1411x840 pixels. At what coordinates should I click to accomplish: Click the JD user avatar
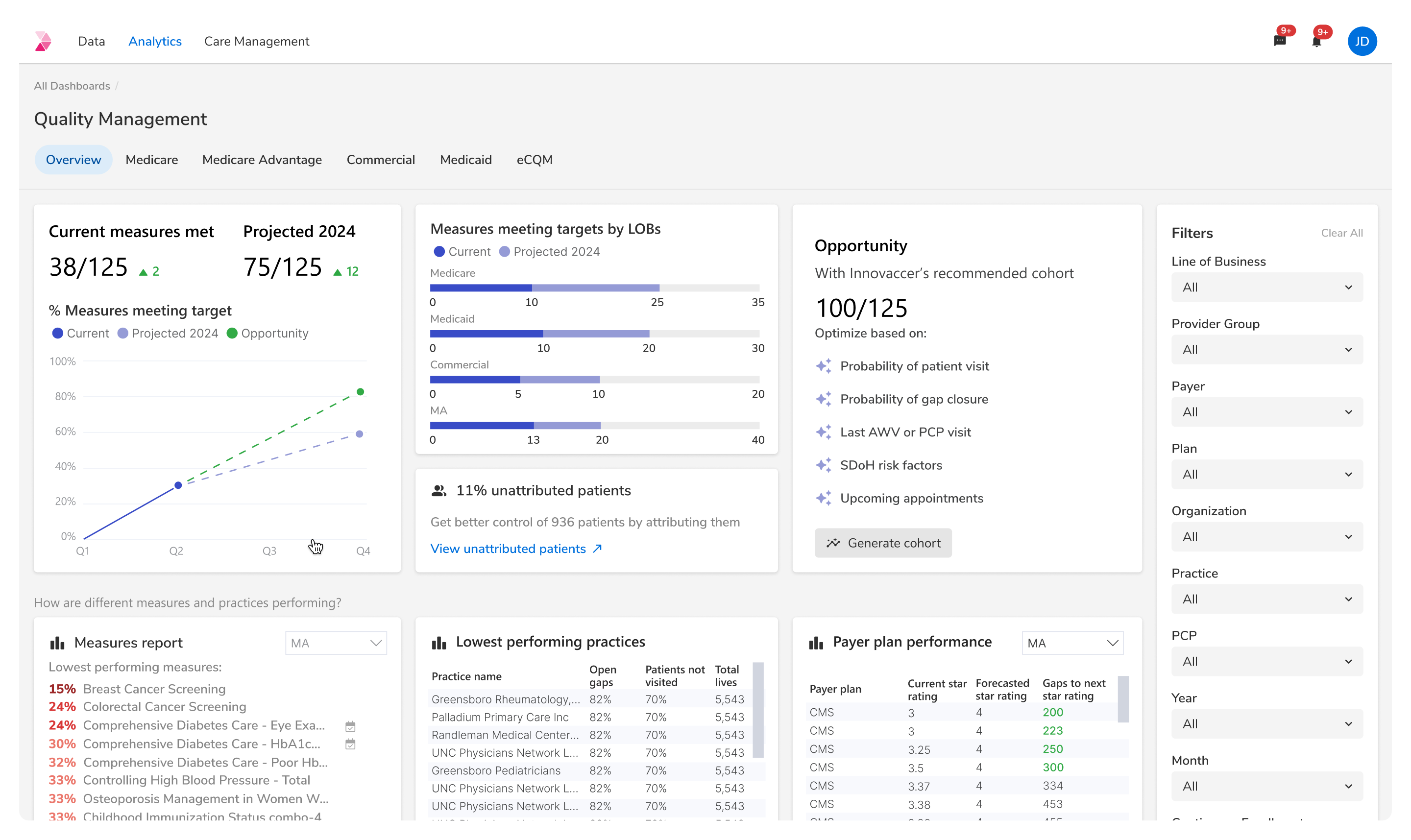[1362, 41]
